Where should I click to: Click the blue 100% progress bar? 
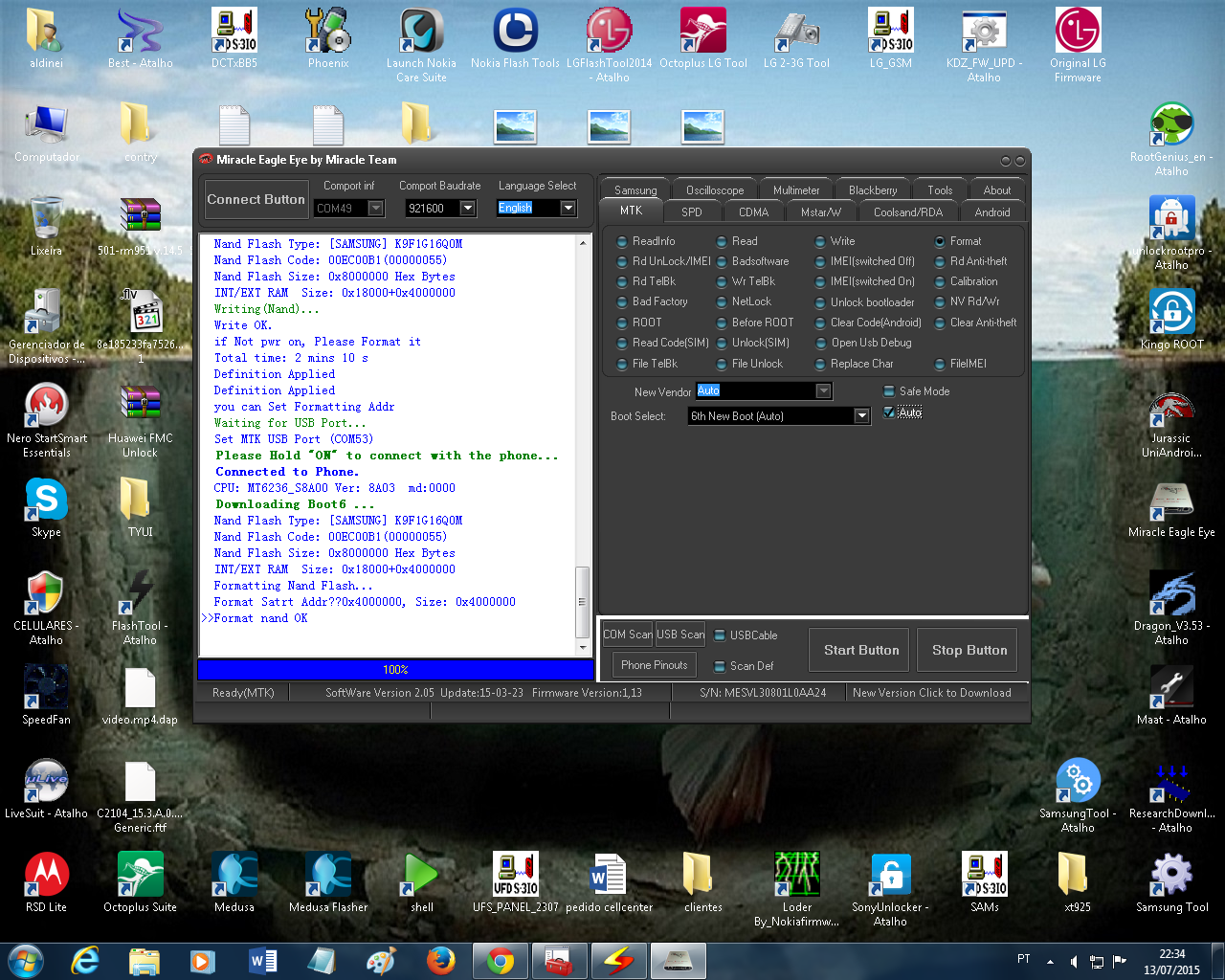395,670
